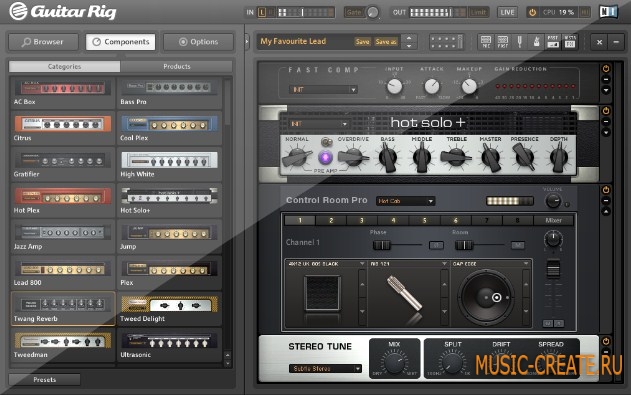Switch to the Options tab

click(x=198, y=42)
